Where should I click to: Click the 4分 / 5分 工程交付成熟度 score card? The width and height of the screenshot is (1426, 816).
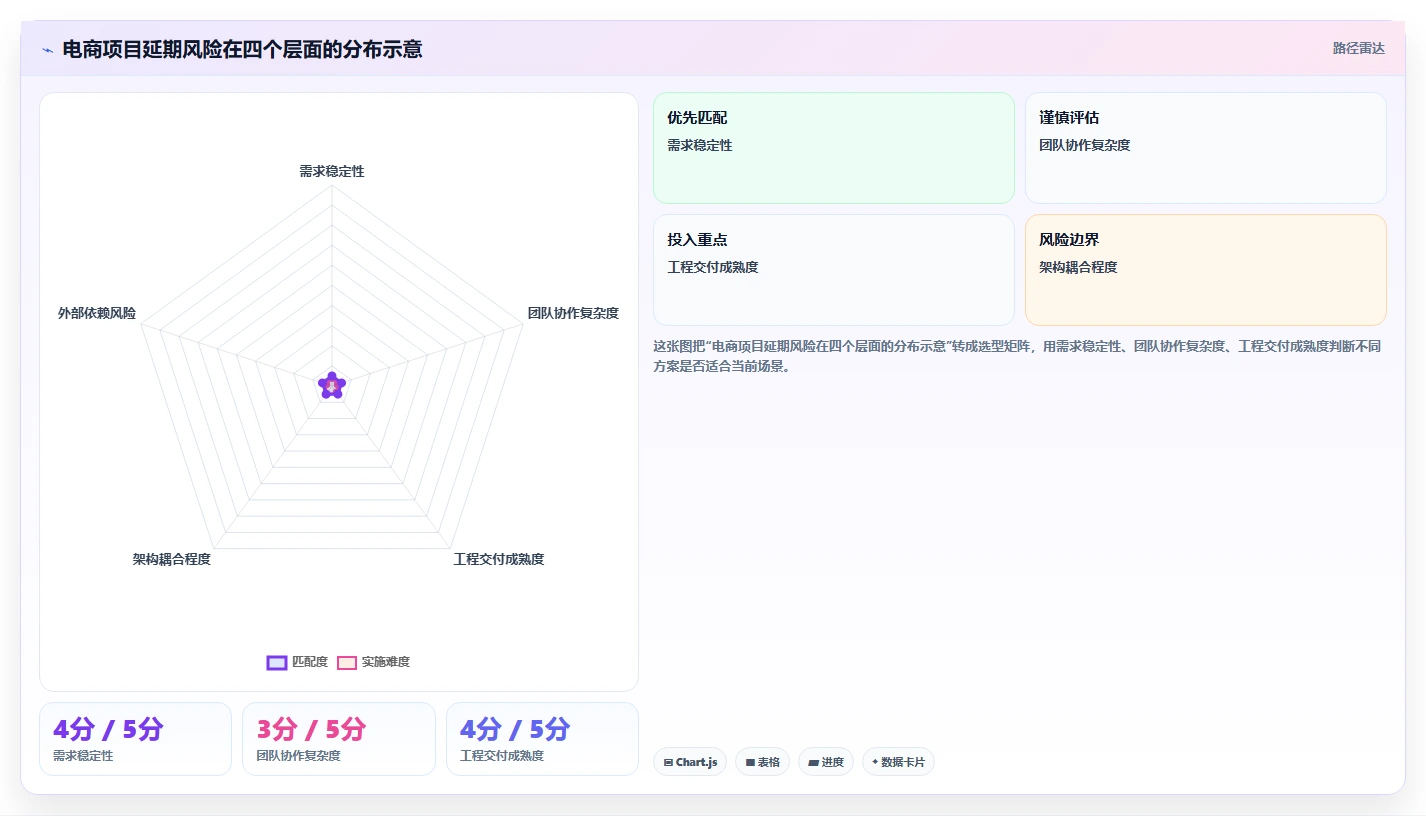click(x=542, y=739)
